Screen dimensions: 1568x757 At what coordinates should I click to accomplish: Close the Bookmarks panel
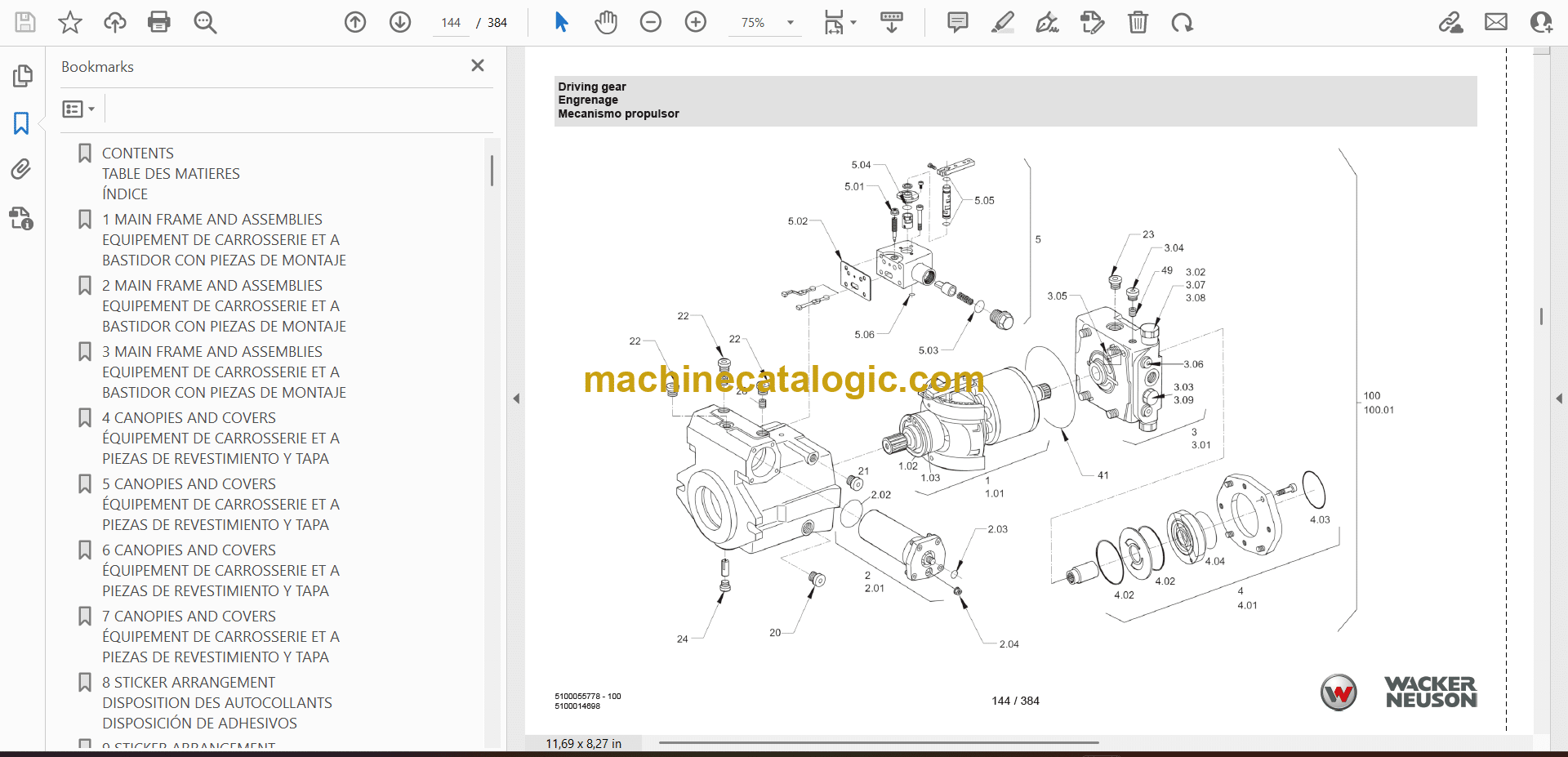point(478,65)
